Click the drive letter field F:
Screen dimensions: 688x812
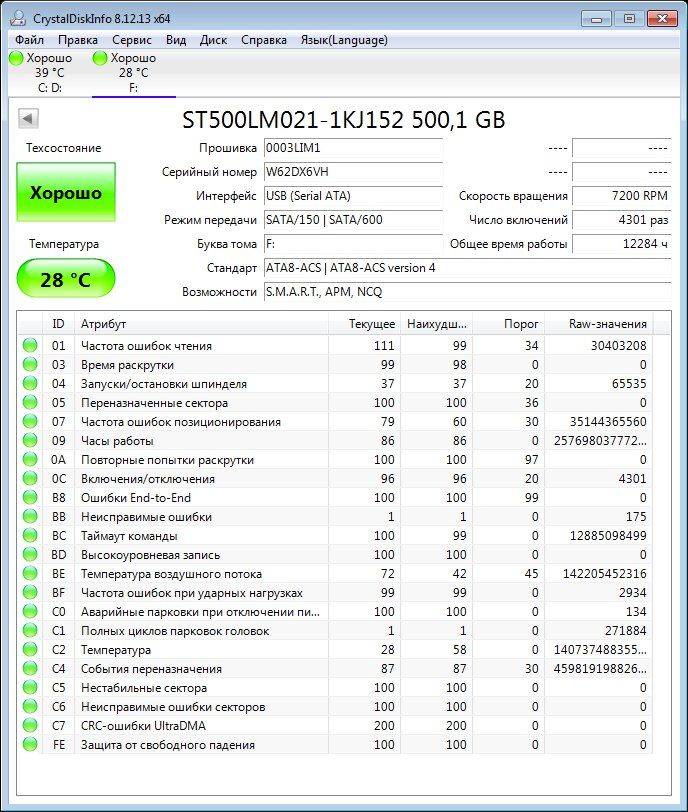click(x=353, y=244)
